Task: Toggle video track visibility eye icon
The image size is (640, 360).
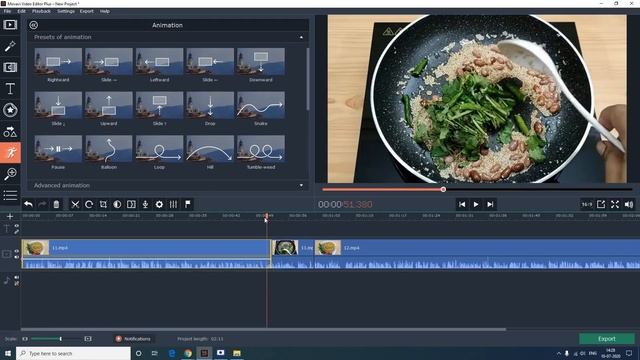Action: coord(17,251)
